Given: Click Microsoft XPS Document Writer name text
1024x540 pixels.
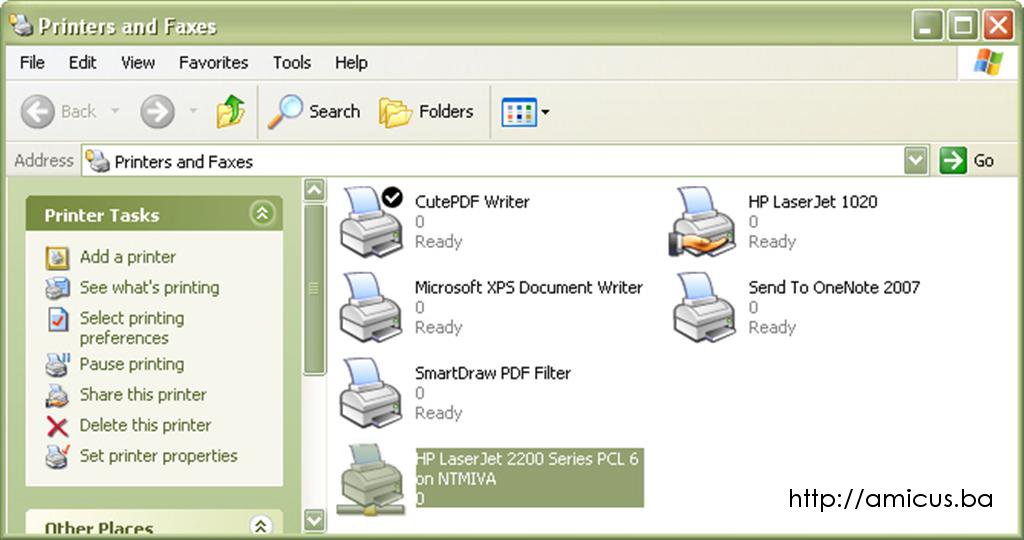Looking at the screenshot, I should [529, 288].
